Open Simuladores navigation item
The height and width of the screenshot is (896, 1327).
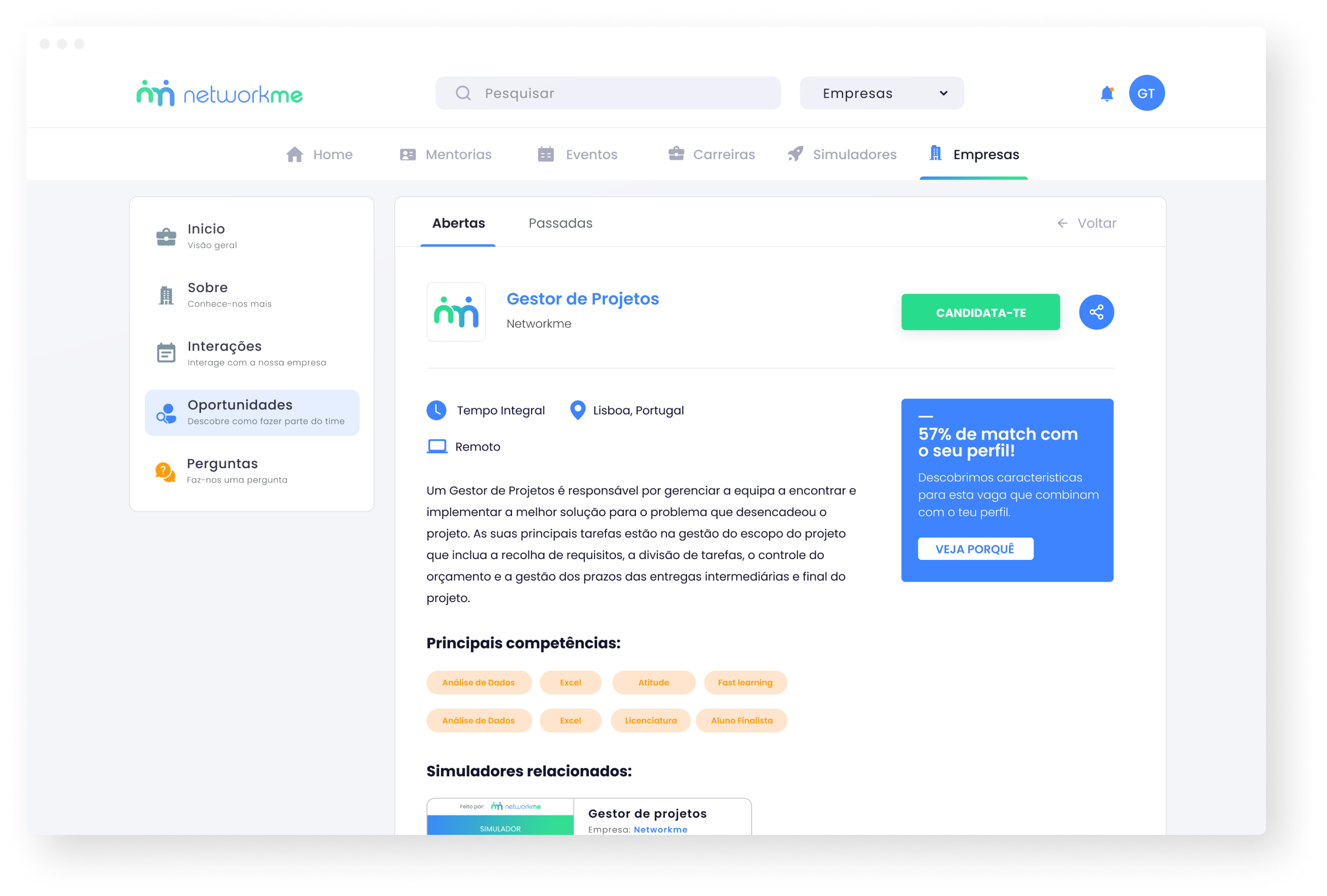click(842, 154)
